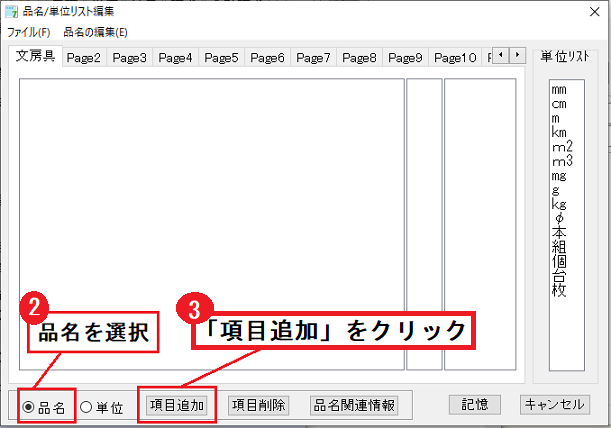611x429 pixels.
Task: Open the Page5 tab
Action: pyautogui.click(x=221, y=58)
